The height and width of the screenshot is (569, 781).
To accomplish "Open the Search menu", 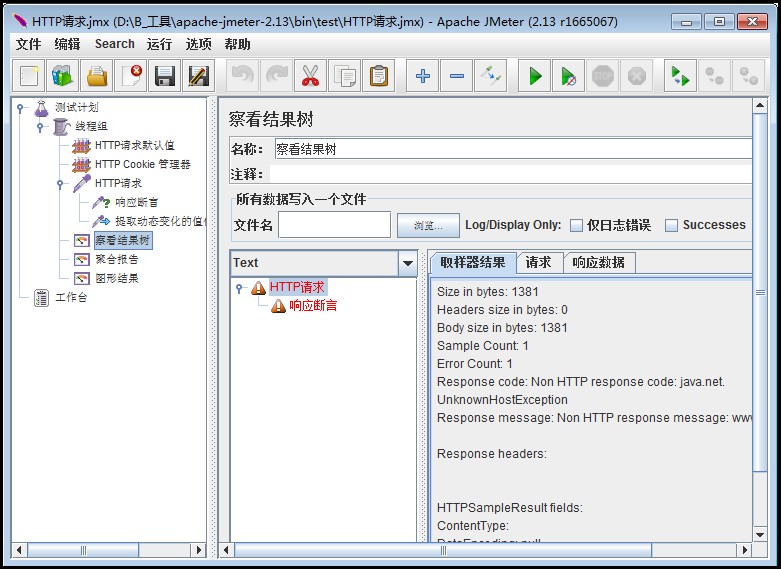I will (x=115, y=44).
